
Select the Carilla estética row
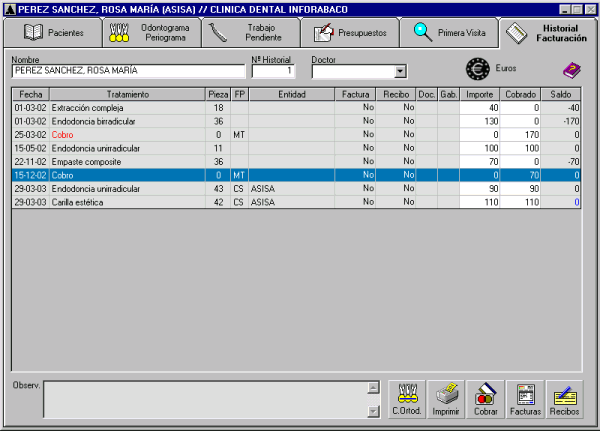click(x=296, y=202)
